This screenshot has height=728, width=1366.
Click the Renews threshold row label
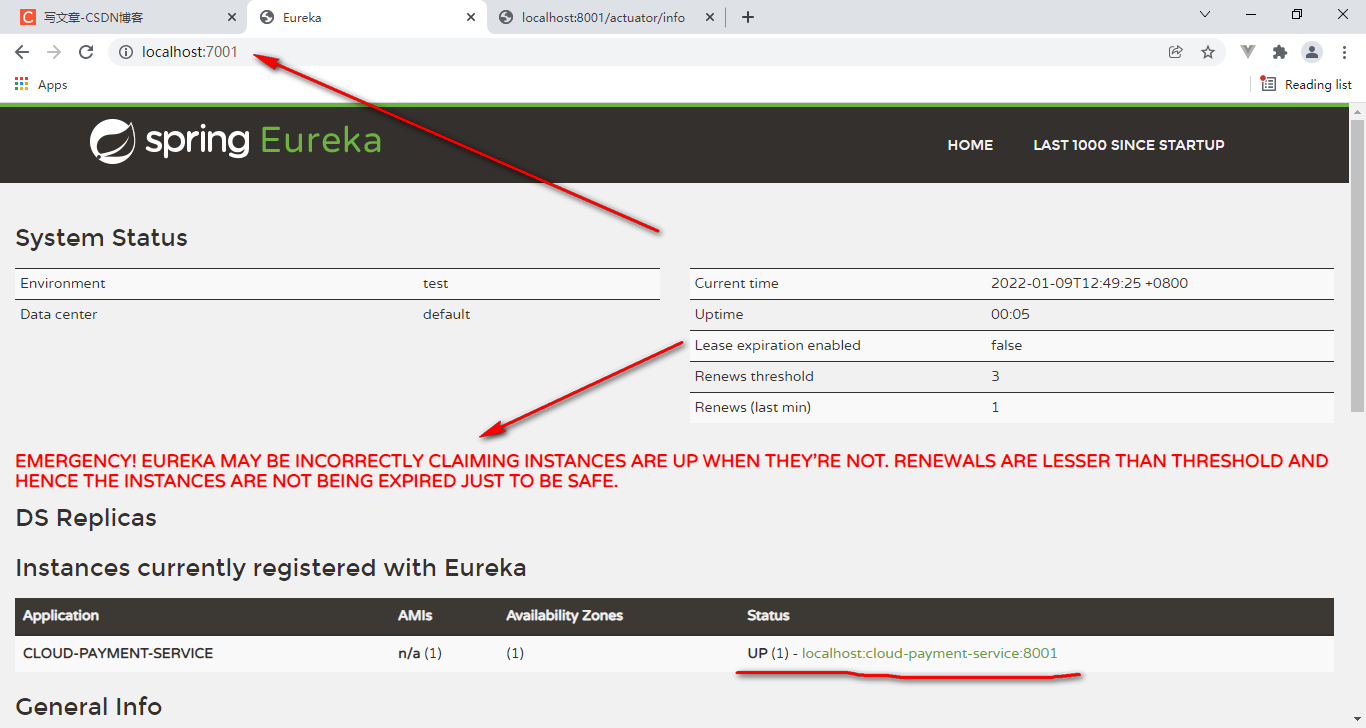(754, 376)
